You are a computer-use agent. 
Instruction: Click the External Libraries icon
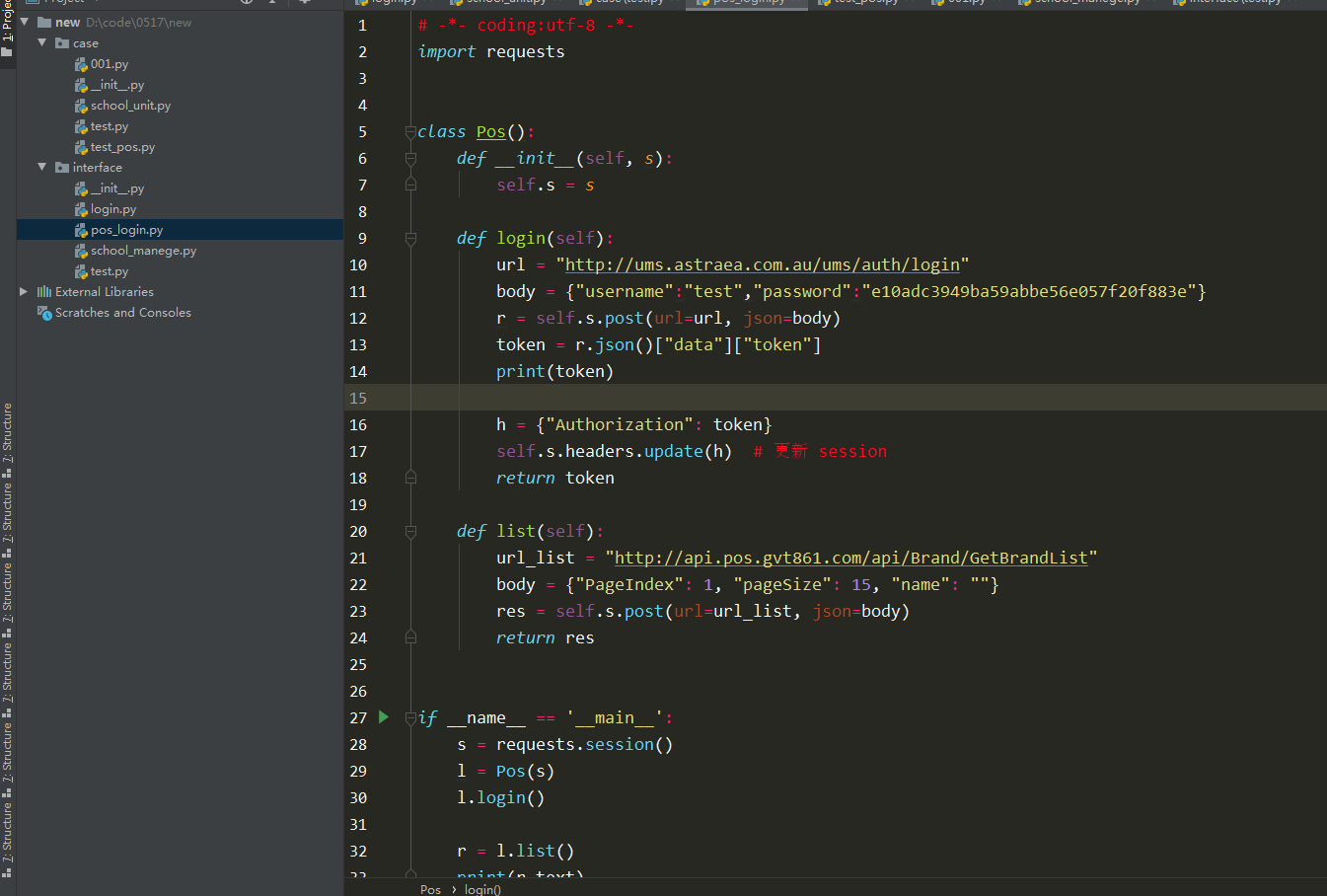(x=44, y=292)
